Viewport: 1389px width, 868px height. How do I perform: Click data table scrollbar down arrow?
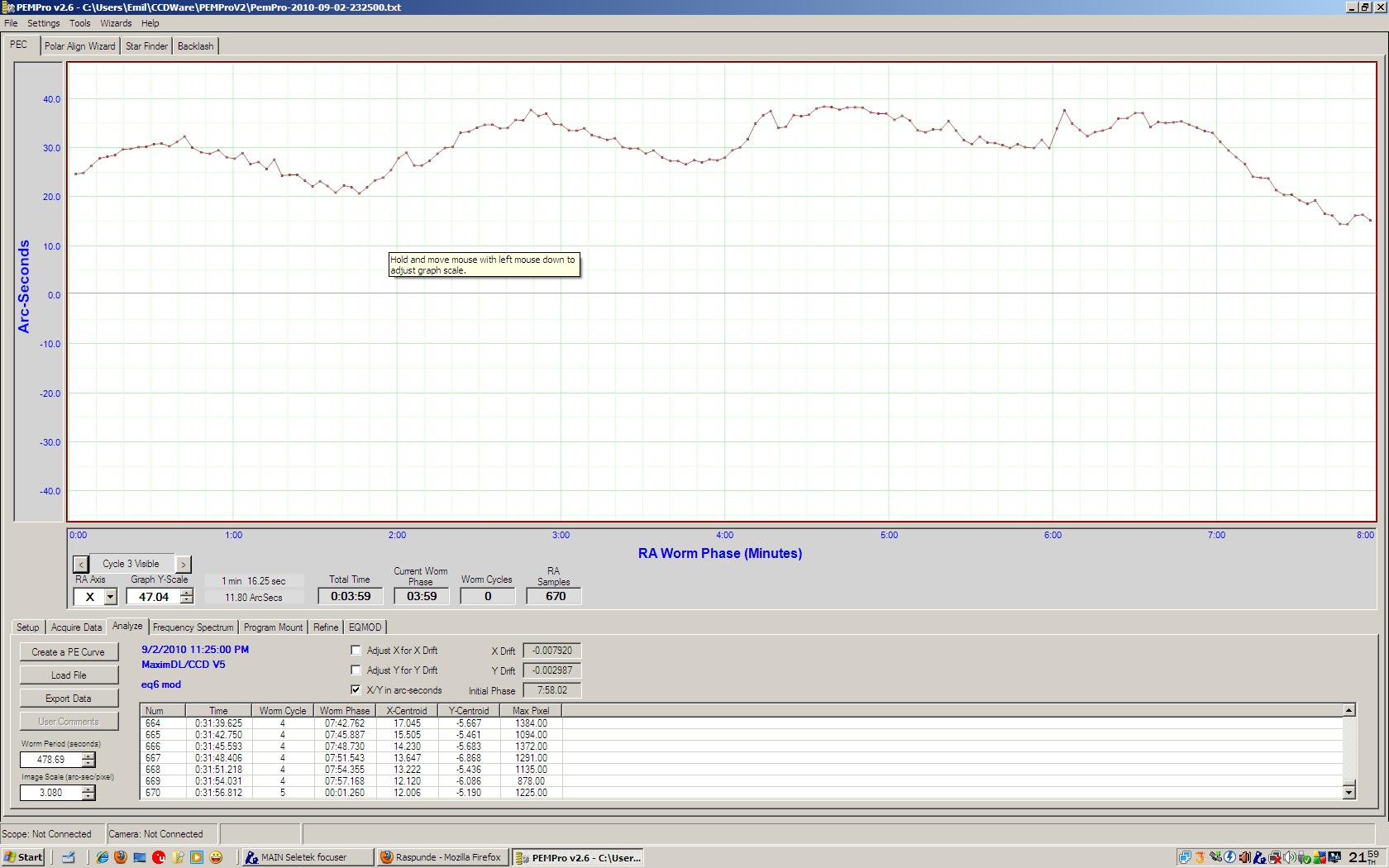(1348, 792)
